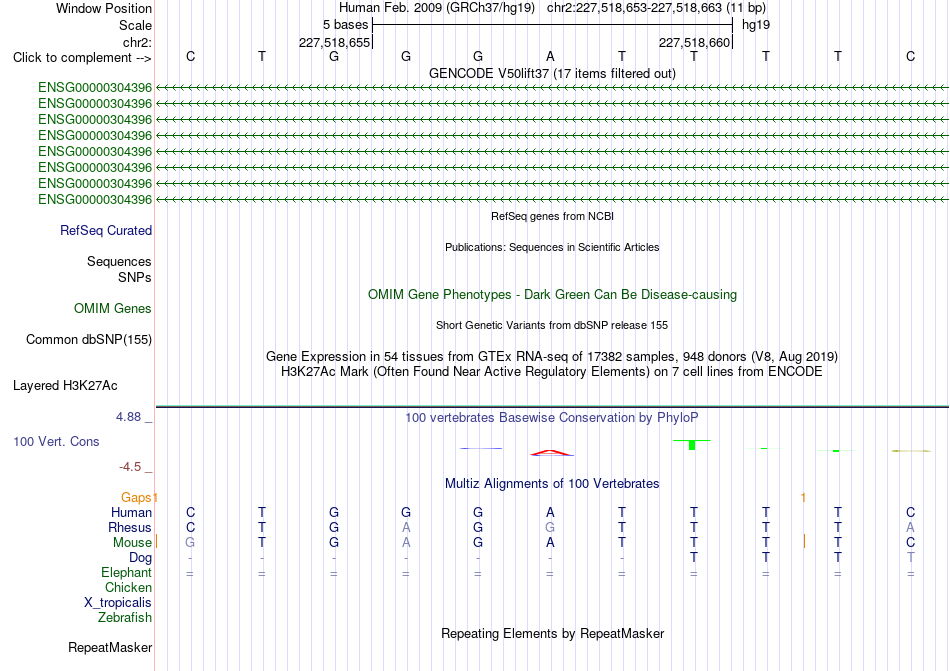This screenshot has width=950, height=671.
Task: Click the chr2:227,518,653-227,518,663 position text
Action: click(656, 8)
